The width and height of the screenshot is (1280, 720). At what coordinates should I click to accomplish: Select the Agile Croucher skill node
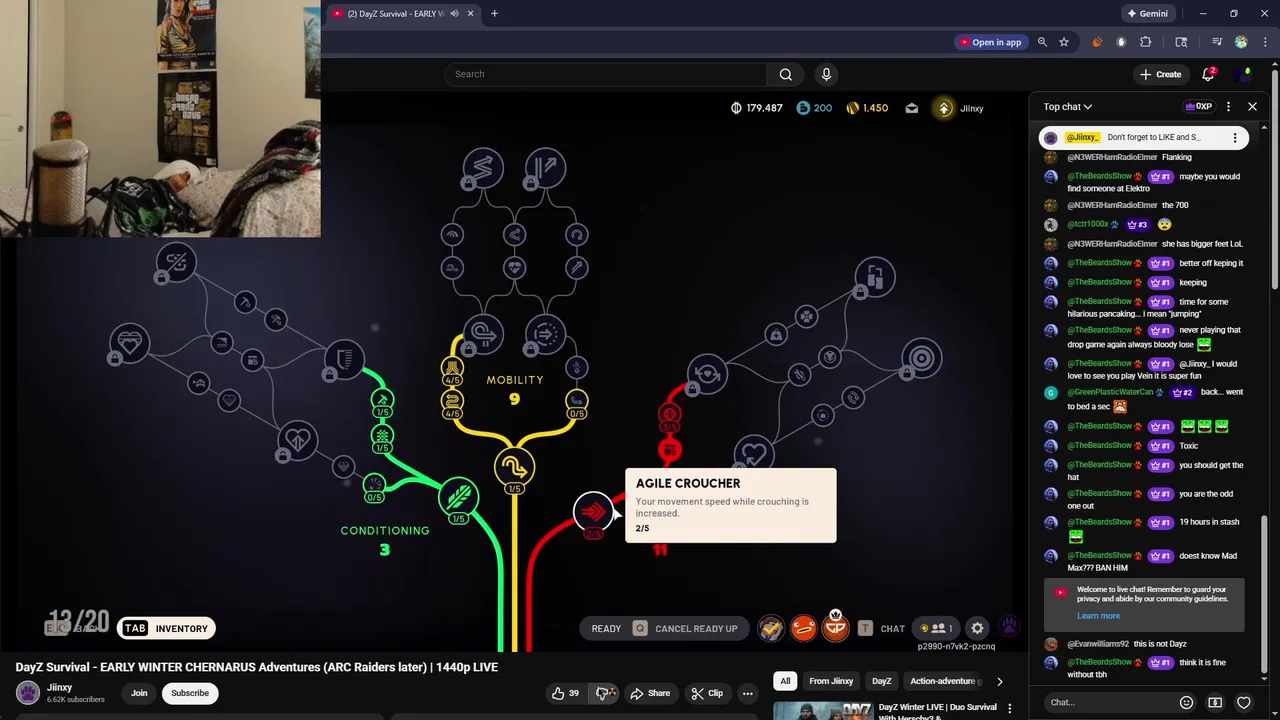coord(593,513)
